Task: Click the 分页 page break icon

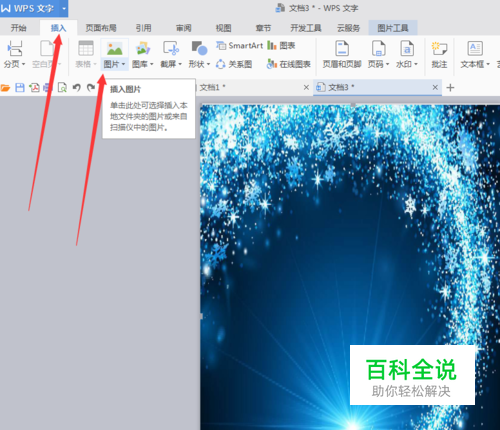Action: coord(15,48)
